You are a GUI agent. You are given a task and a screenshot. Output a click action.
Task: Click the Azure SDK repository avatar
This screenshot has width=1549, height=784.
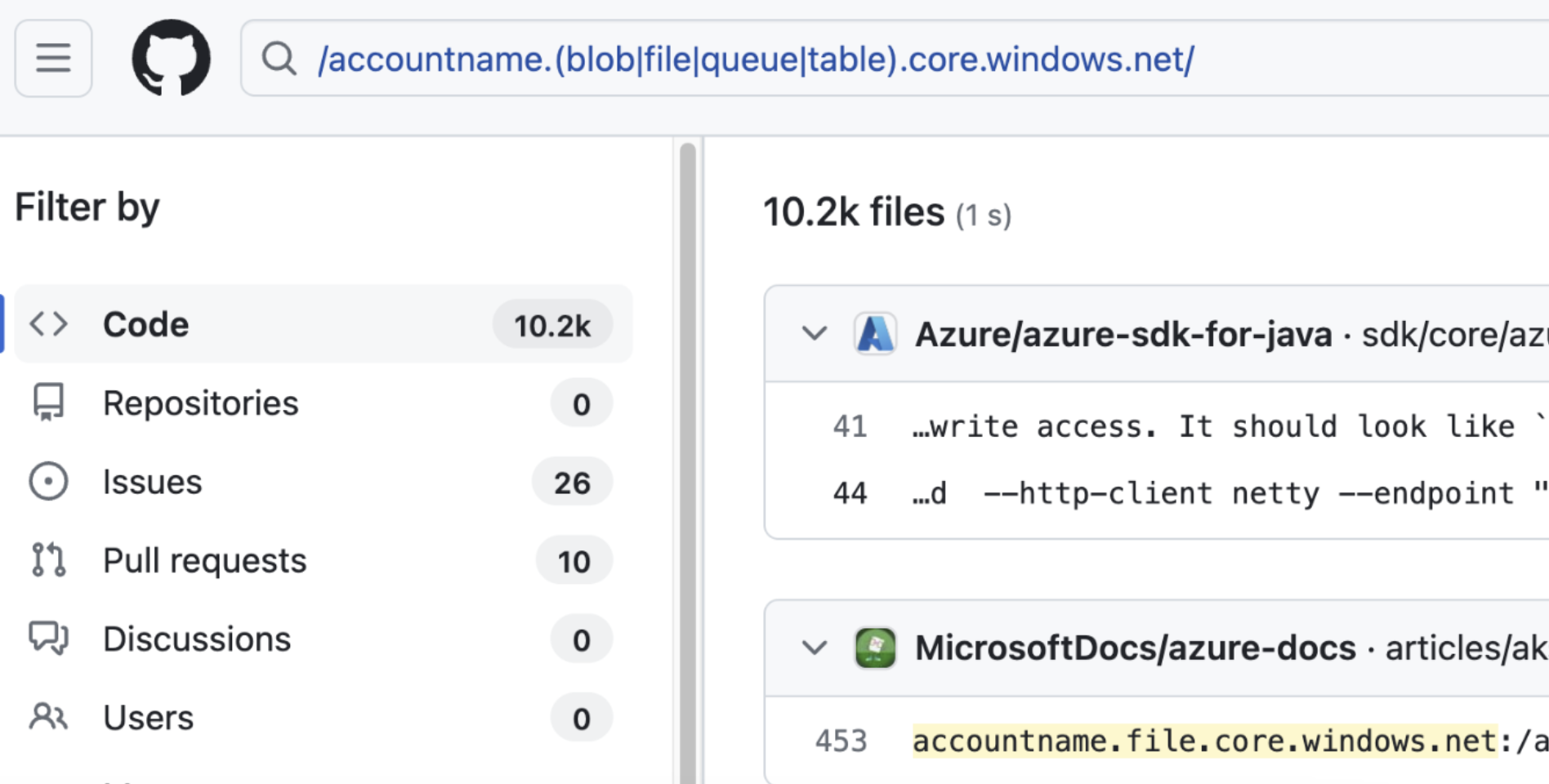click(874, 334)
